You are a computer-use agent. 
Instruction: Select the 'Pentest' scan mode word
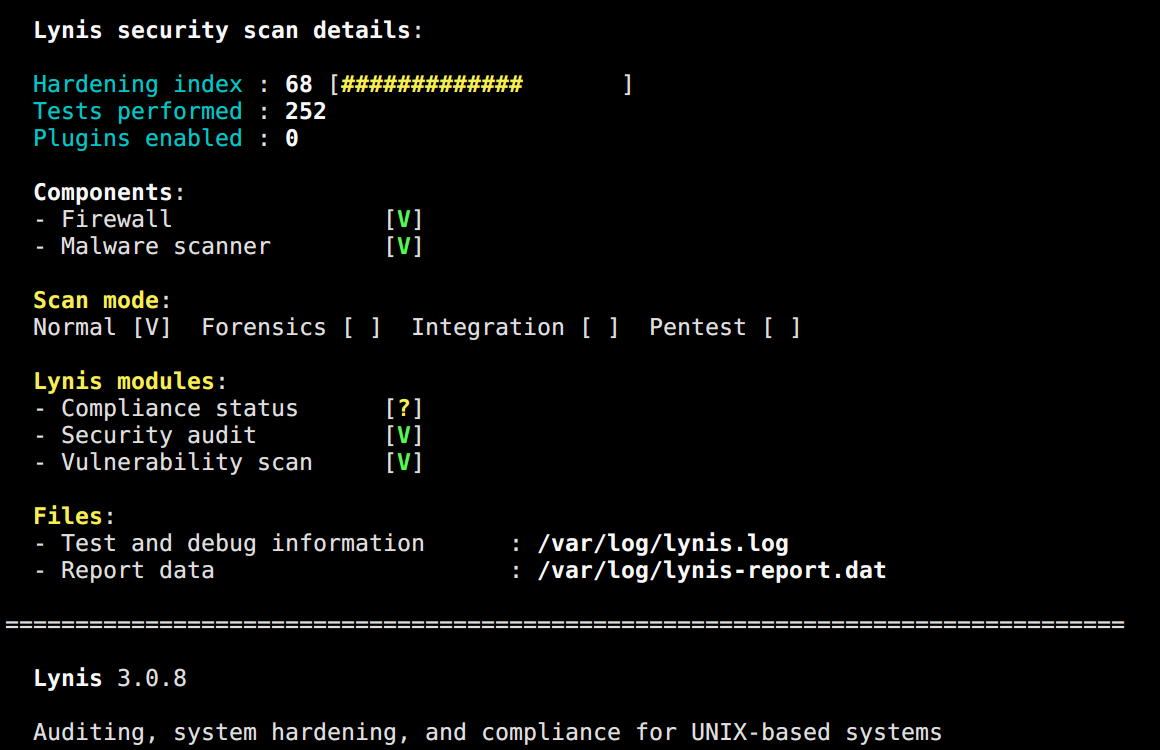(x=698, y=328)
